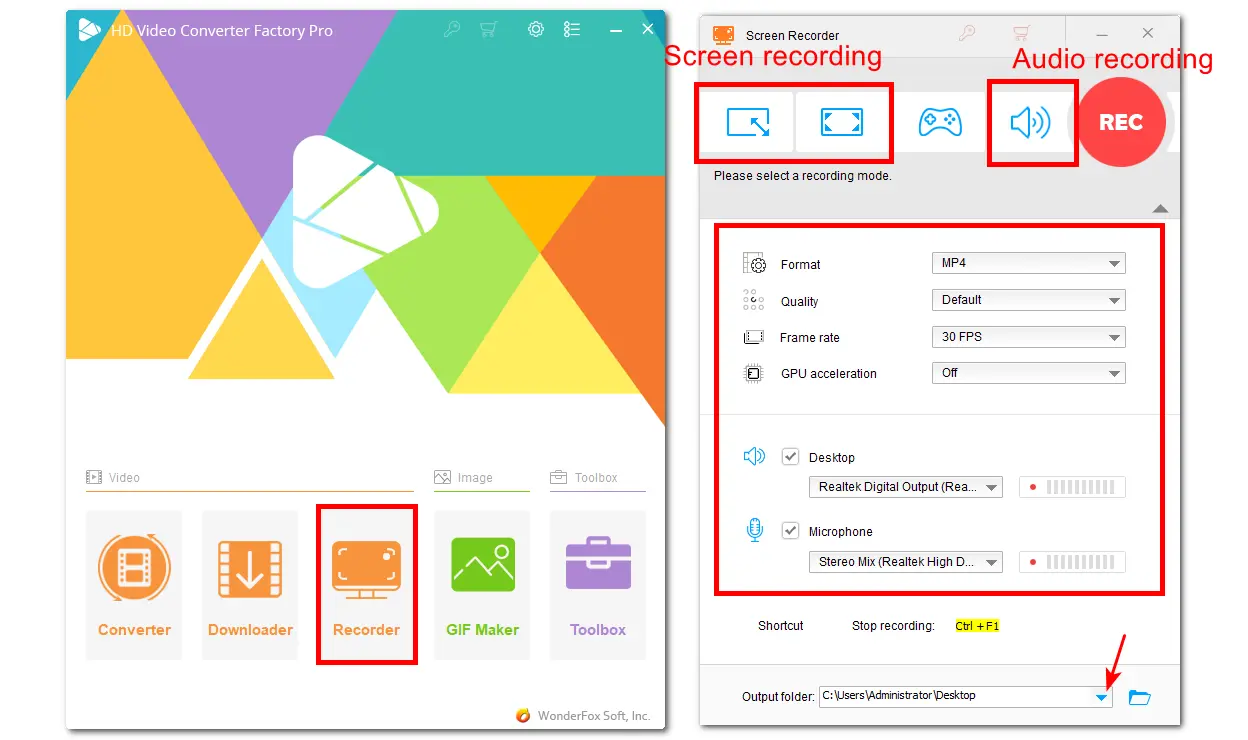The width and height of the screenshot is (1248, 740).
Task: Click the Toolbox section header label
Action: tap(596, 478)
